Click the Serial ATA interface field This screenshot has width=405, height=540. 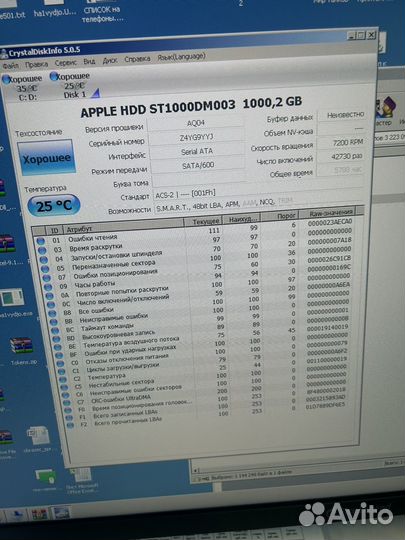tap(197, 151)
